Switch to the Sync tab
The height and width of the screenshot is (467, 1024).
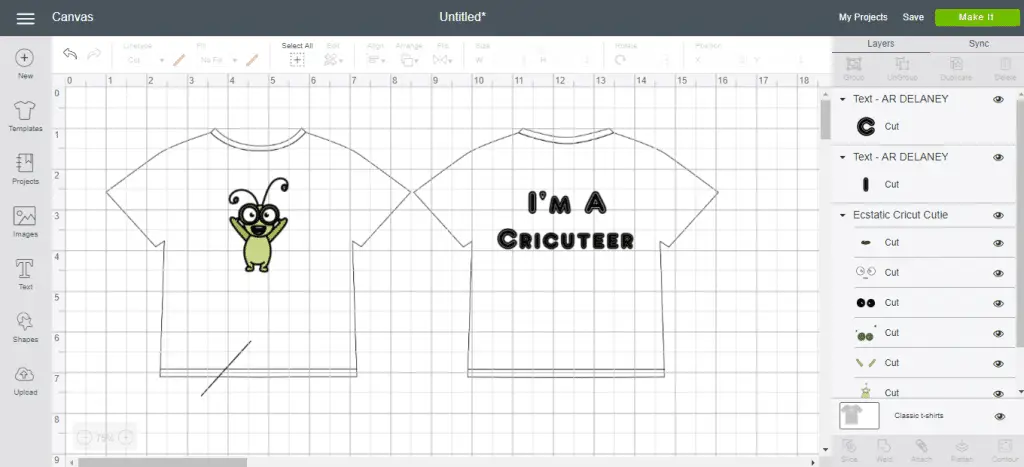click(x=978, y=44)
